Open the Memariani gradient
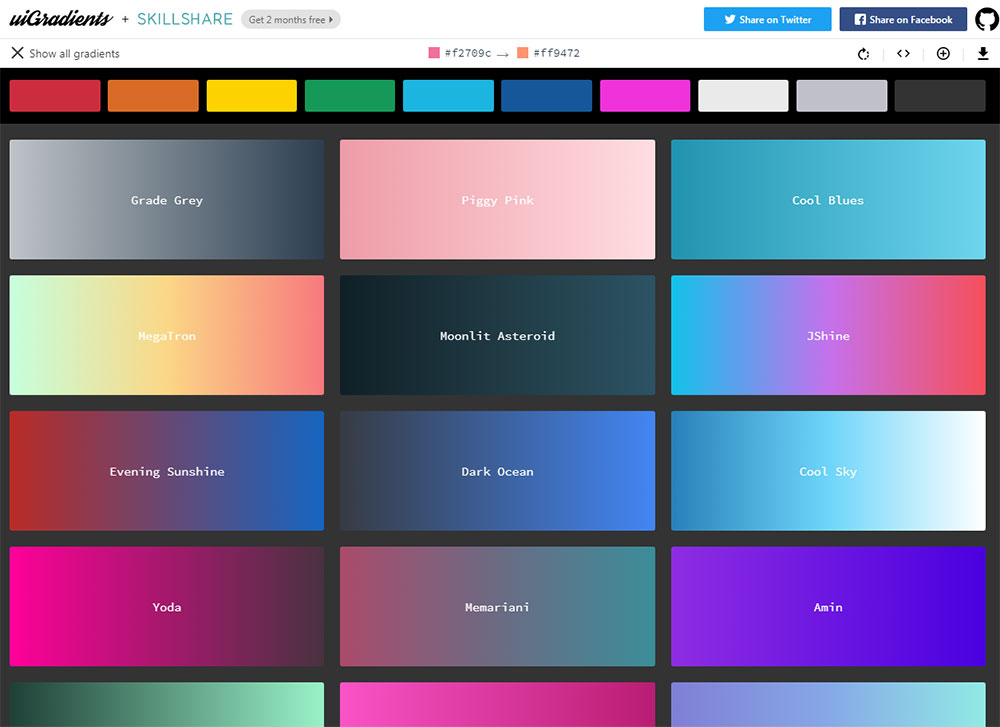Image resolution: width=1000 pixels, height=727 pixels. (497, 606)
